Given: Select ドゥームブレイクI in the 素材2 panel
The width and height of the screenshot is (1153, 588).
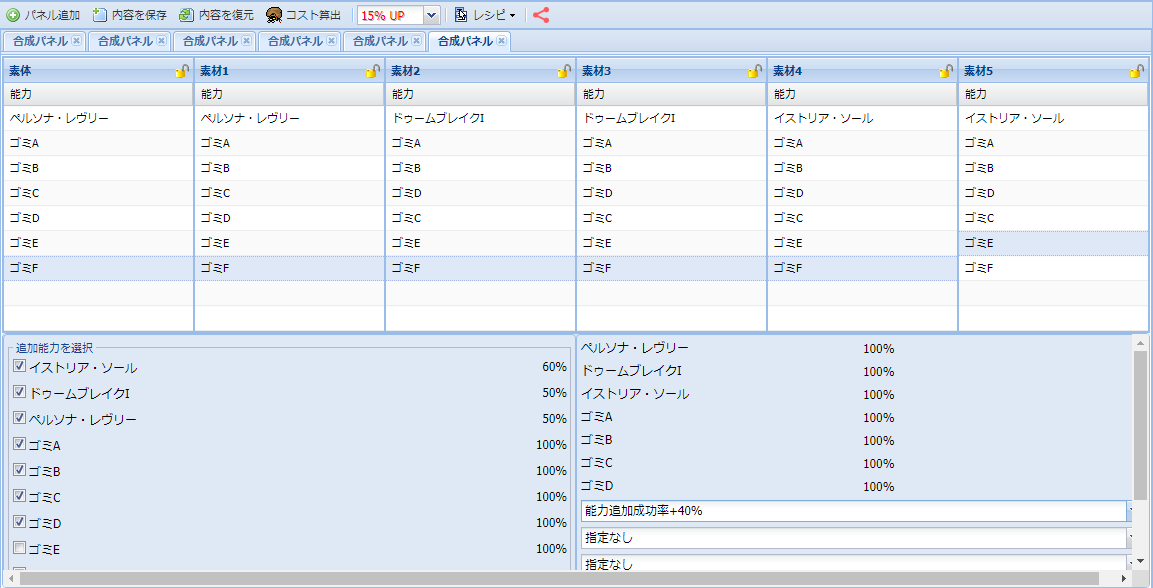Looking at the screenshot, I should point(480,118).
